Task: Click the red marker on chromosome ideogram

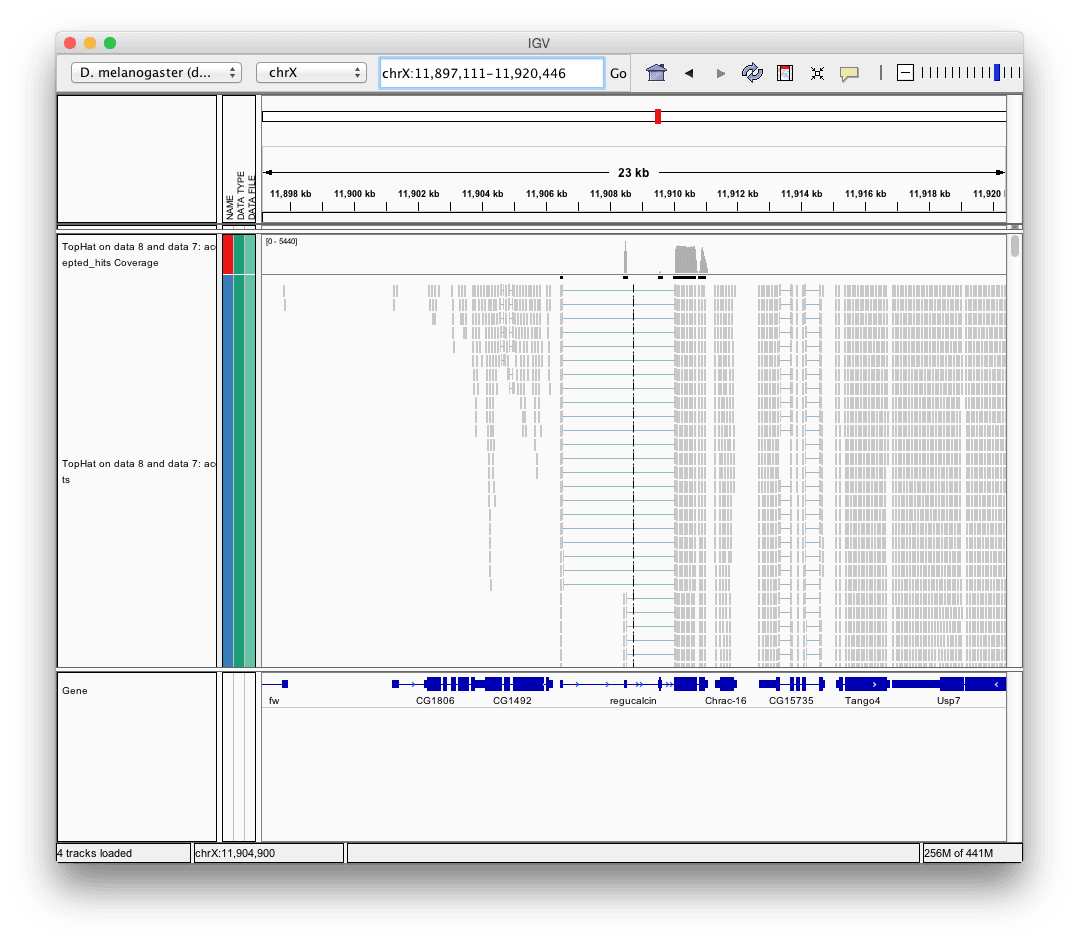Action: (658, 116)
